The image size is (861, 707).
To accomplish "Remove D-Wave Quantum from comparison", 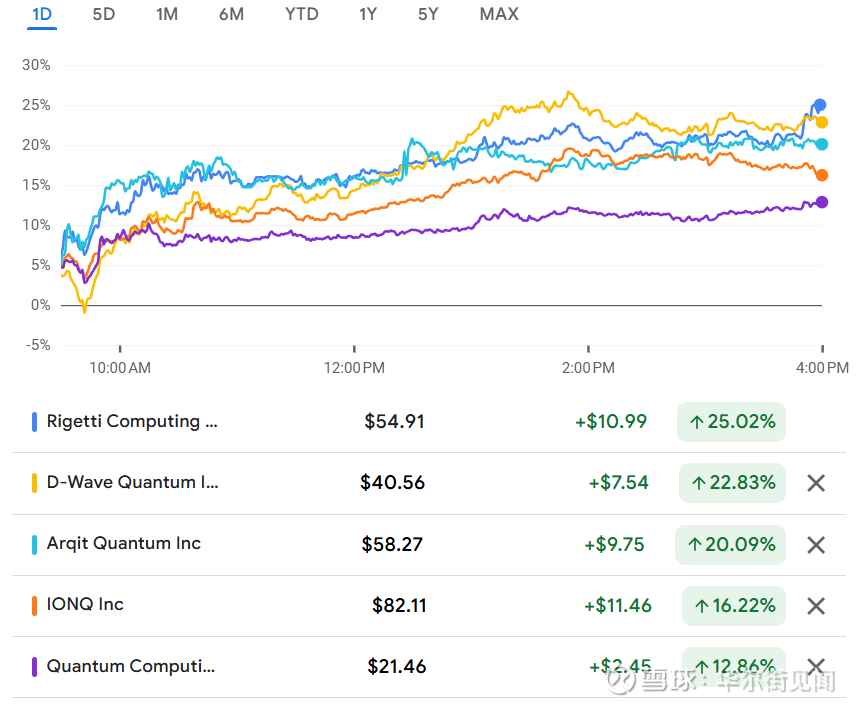I will [816, 483].
